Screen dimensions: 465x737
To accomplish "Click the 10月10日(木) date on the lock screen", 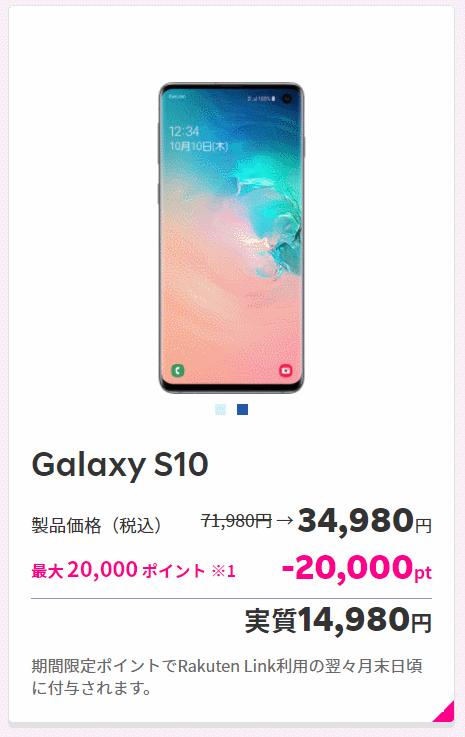I will [x=199, y=146].
